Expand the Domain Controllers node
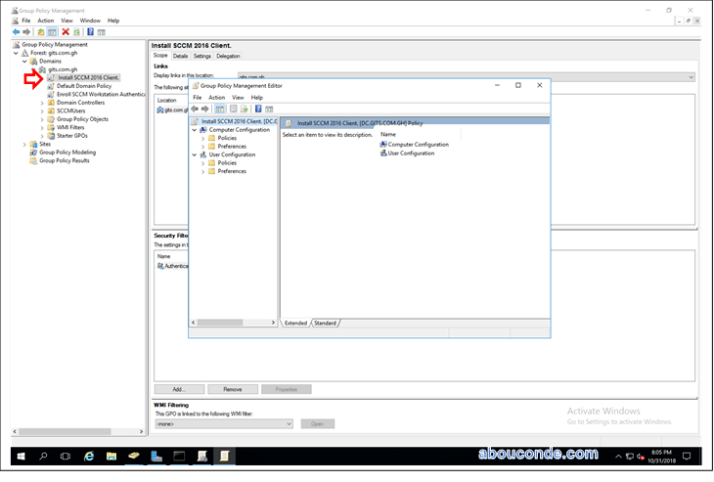Image resolution: width=714 pixels, height=482 pixels. (x=42, y=102)
